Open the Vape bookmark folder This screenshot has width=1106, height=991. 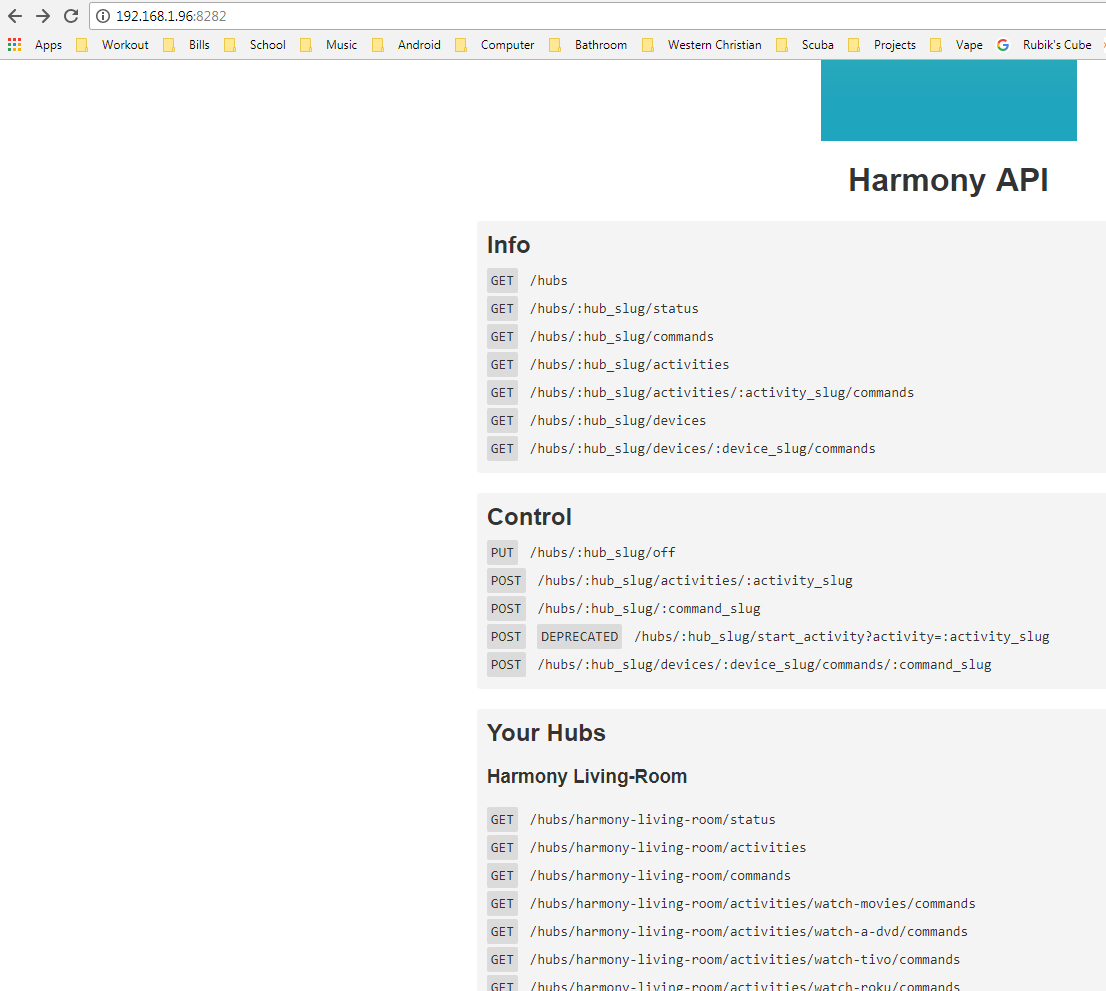coord(957,44)
